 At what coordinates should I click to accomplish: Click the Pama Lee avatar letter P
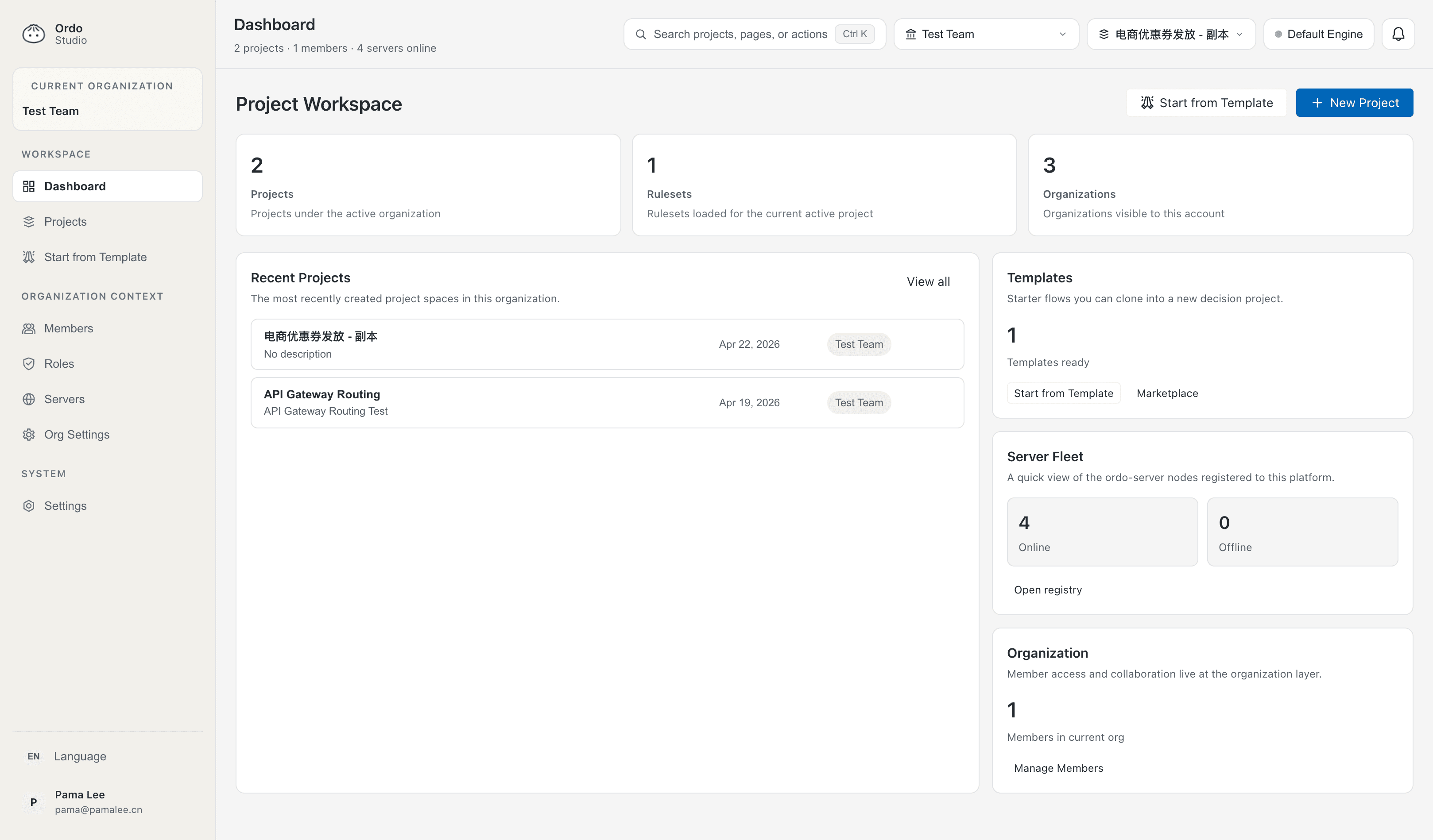click(x=34, y=802)
